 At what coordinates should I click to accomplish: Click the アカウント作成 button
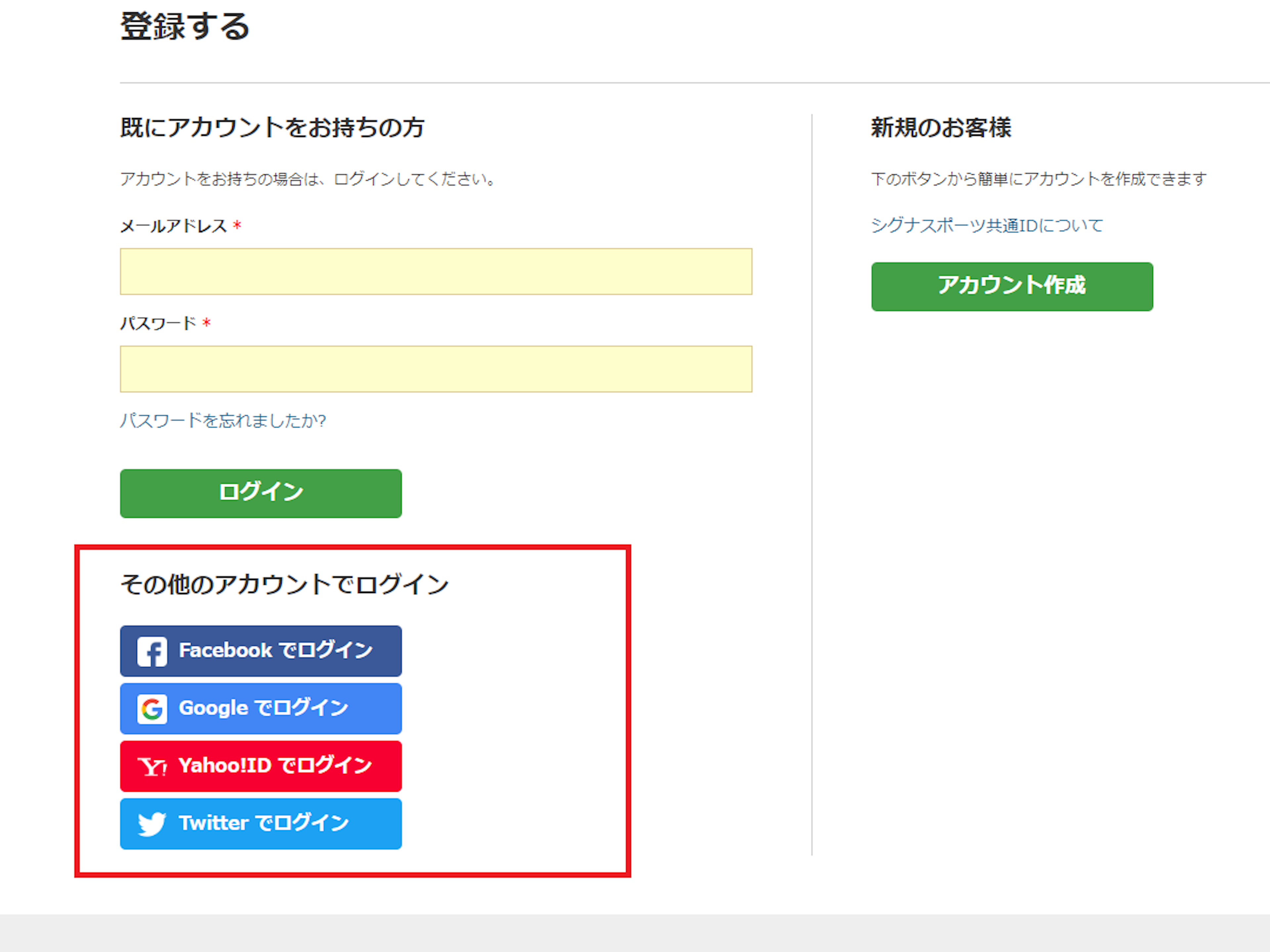click(x=1012, y=286)
